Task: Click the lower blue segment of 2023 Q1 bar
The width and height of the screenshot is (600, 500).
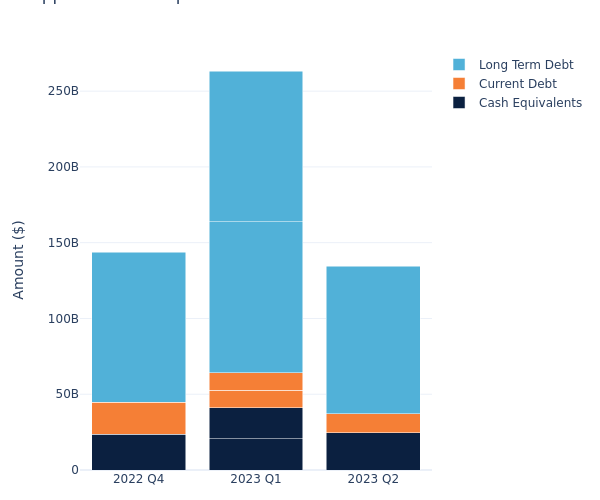Action: point(255,297)
